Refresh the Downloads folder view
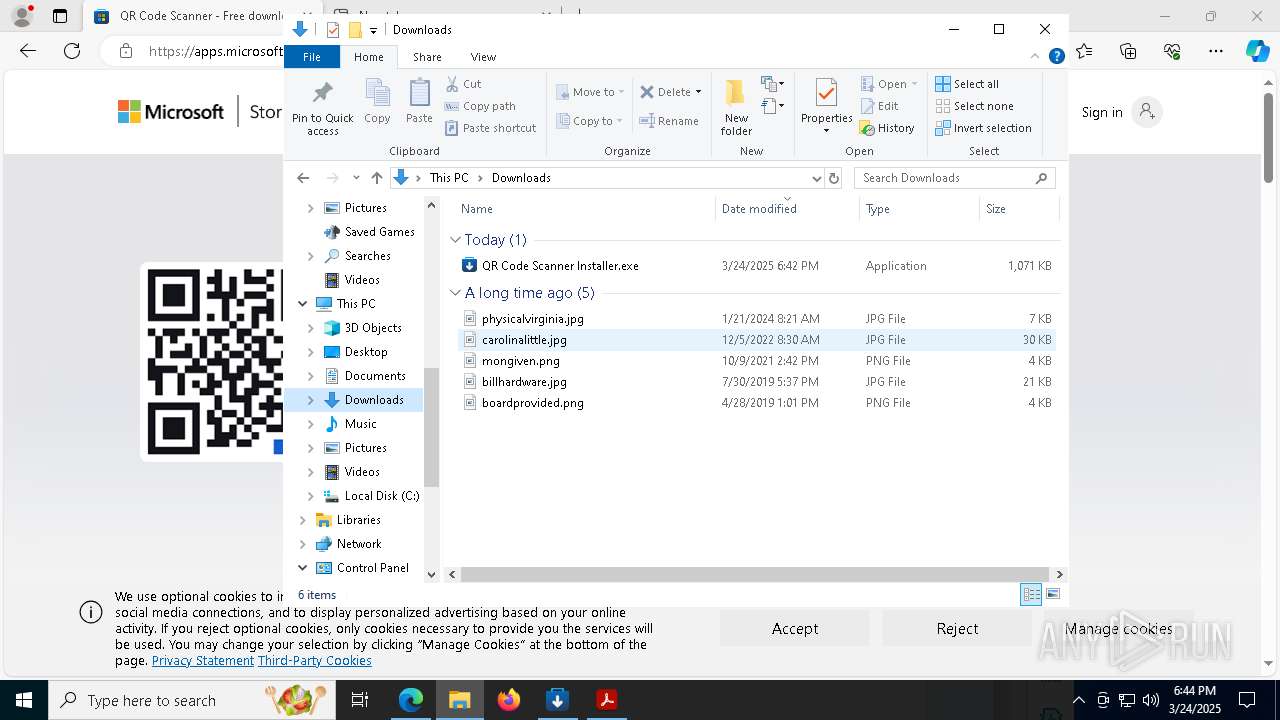This screenshot has width=1280, height=720. point(834,178)
